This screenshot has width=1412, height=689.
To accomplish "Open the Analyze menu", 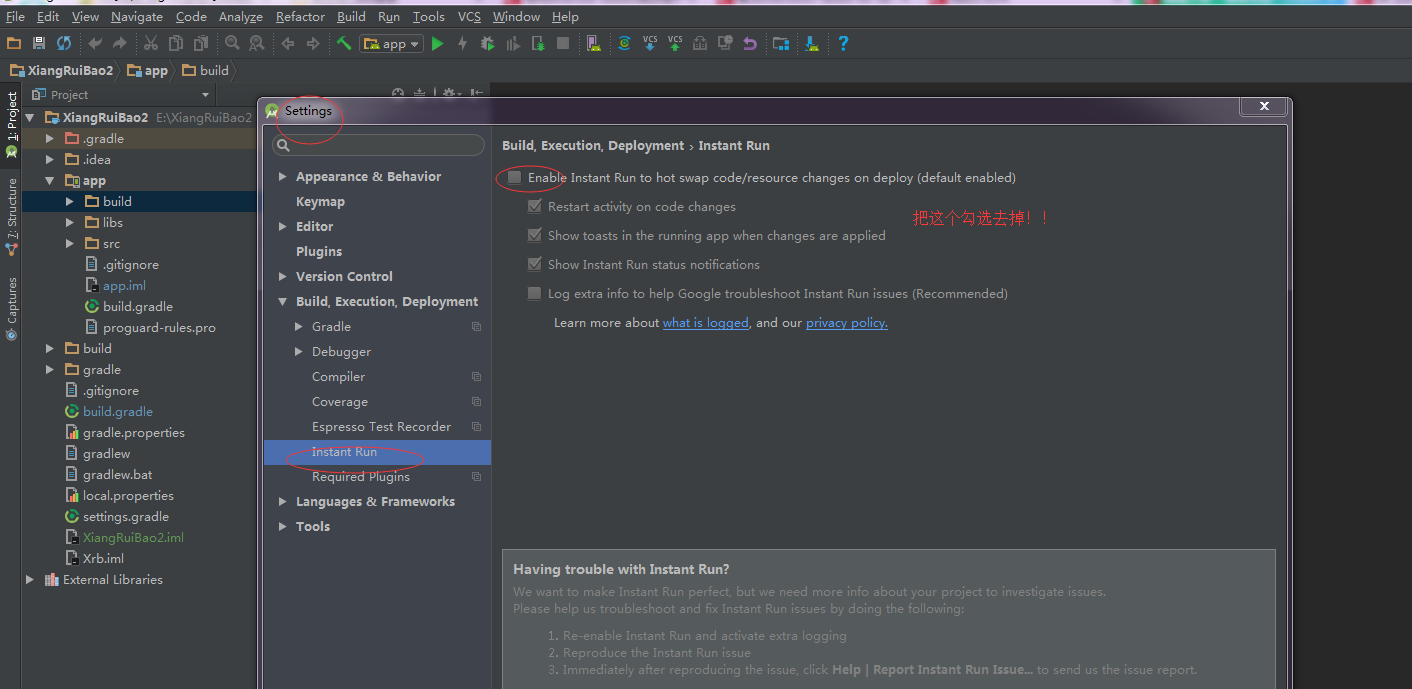I will [240, 16].
